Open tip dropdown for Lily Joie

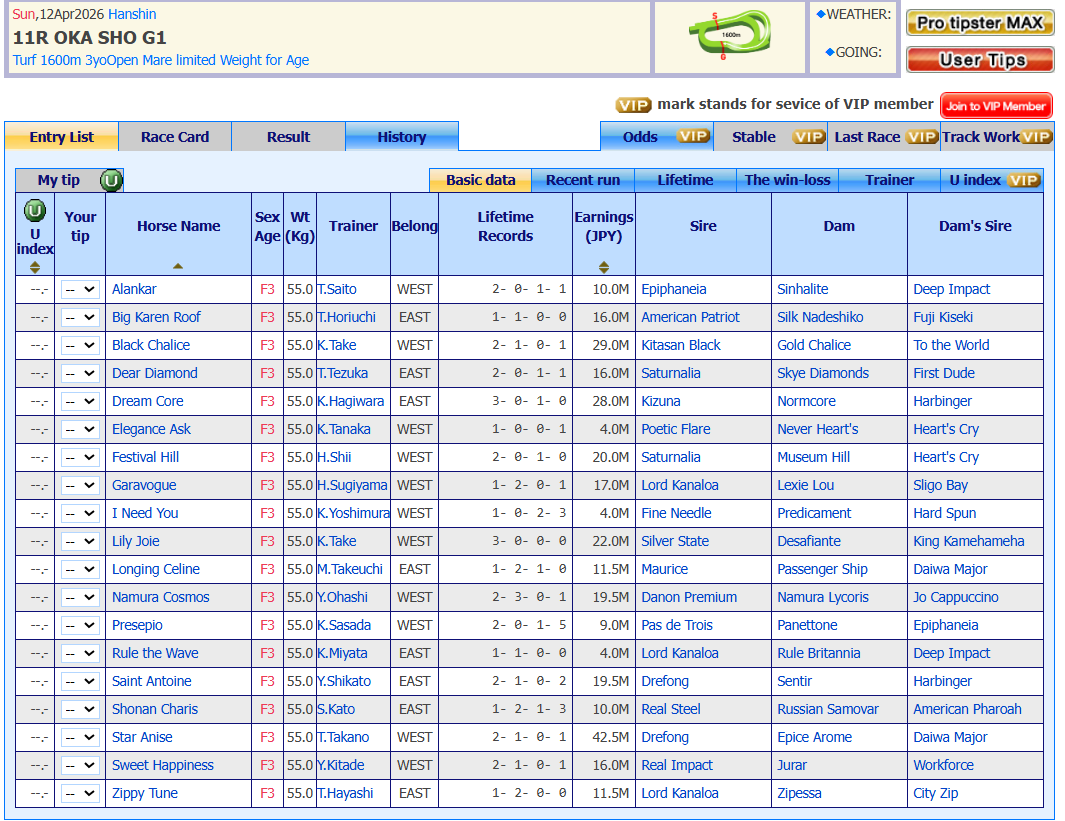pos(80,541)
